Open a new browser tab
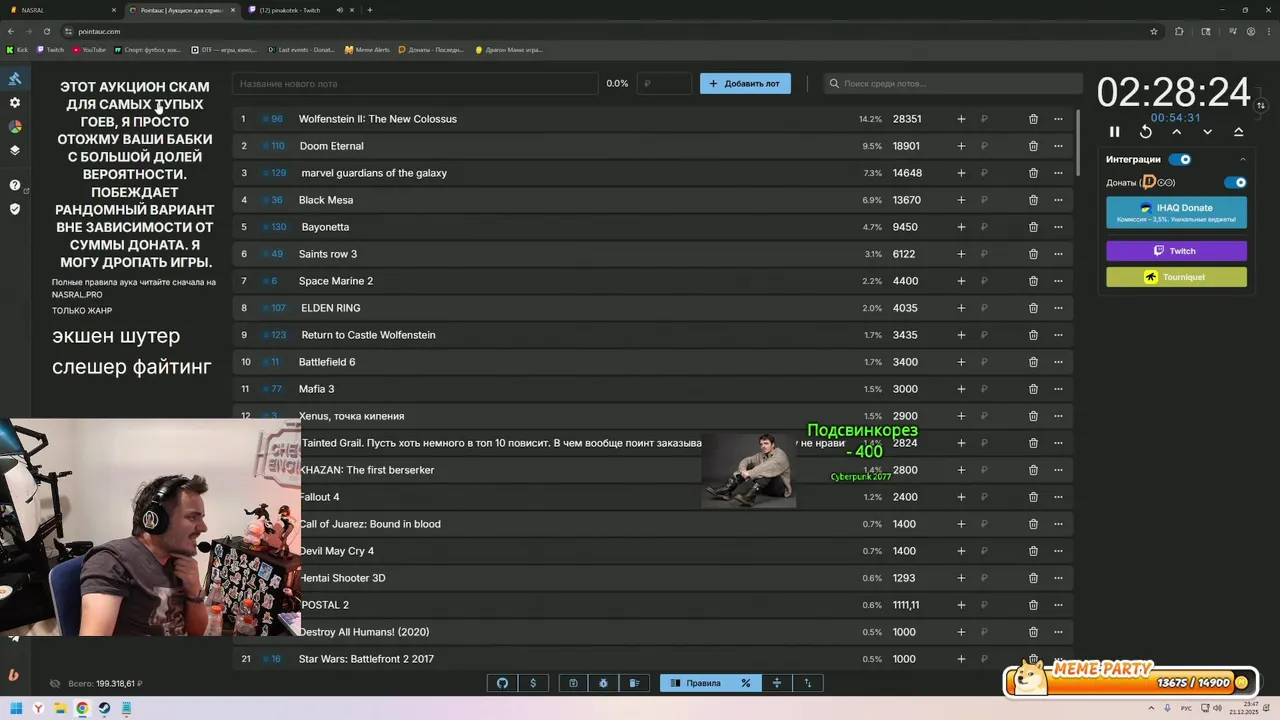Screen dimensions: 1280x720 pos(370,10)
